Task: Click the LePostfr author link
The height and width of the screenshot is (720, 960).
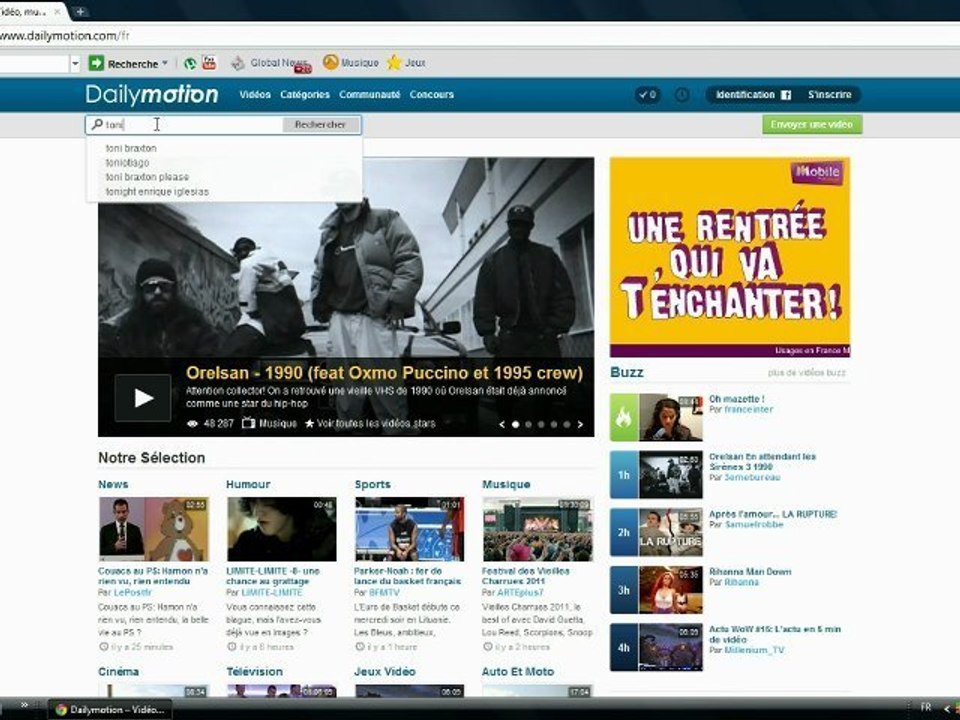Action: click(x=132, y=593)
